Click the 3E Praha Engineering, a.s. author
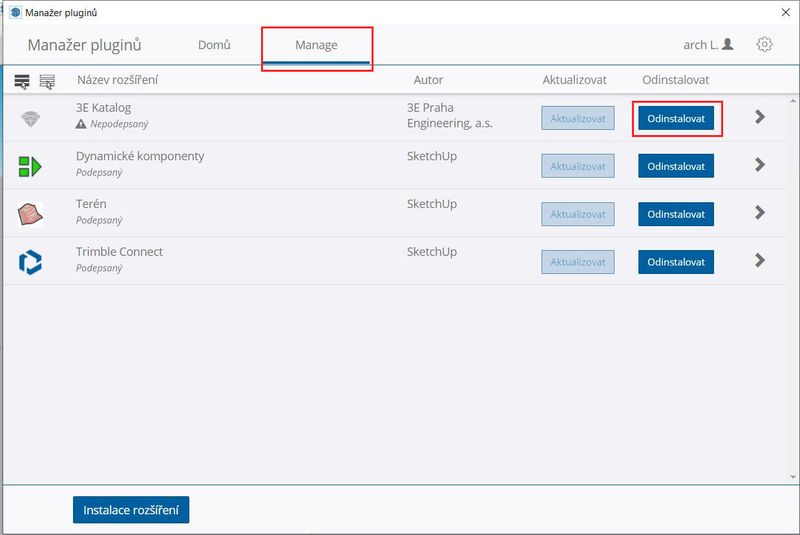This screenshot has height=535, width=800. 449,115
